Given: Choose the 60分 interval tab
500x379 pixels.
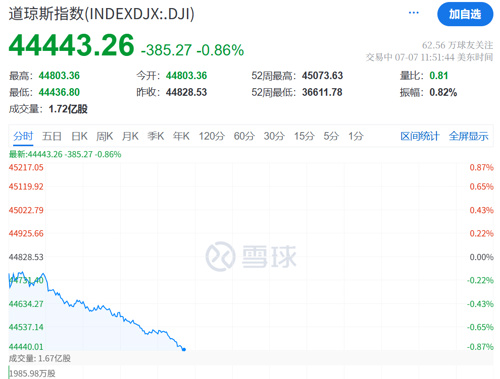Looking at the screenshot, I should point(244,136).
